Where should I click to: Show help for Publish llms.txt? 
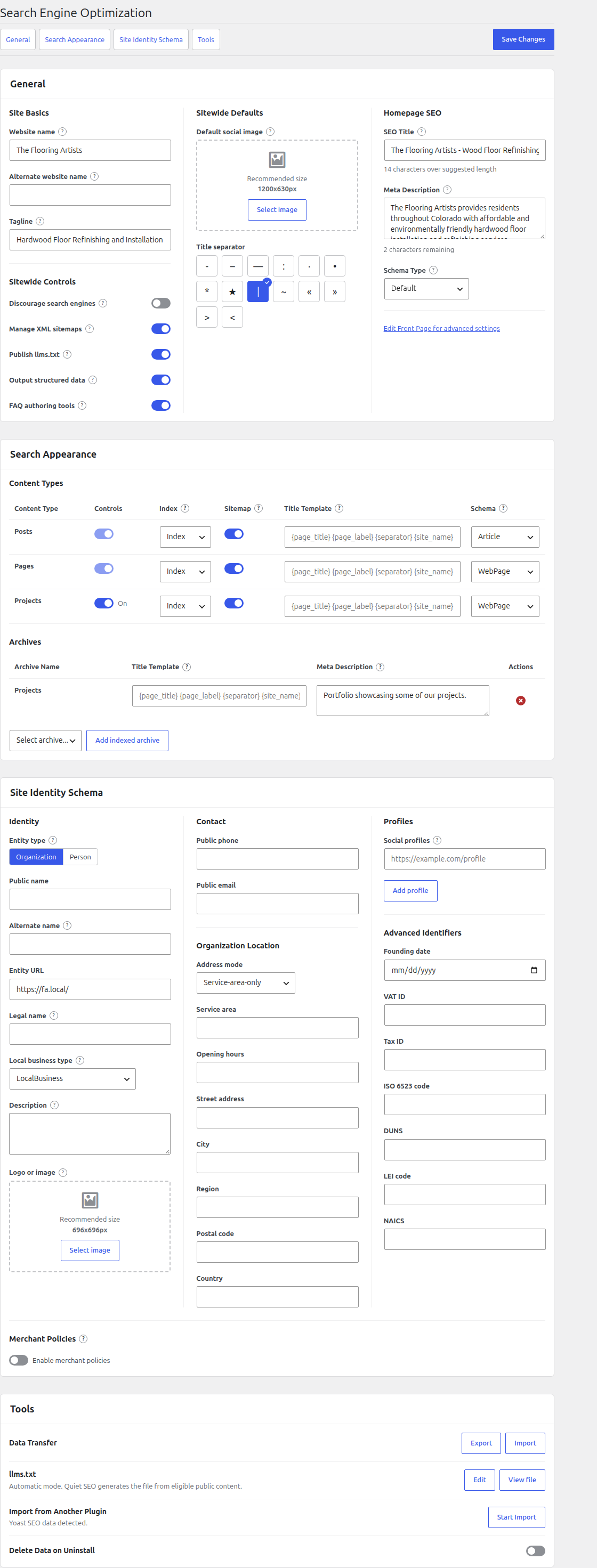point(67,354)
